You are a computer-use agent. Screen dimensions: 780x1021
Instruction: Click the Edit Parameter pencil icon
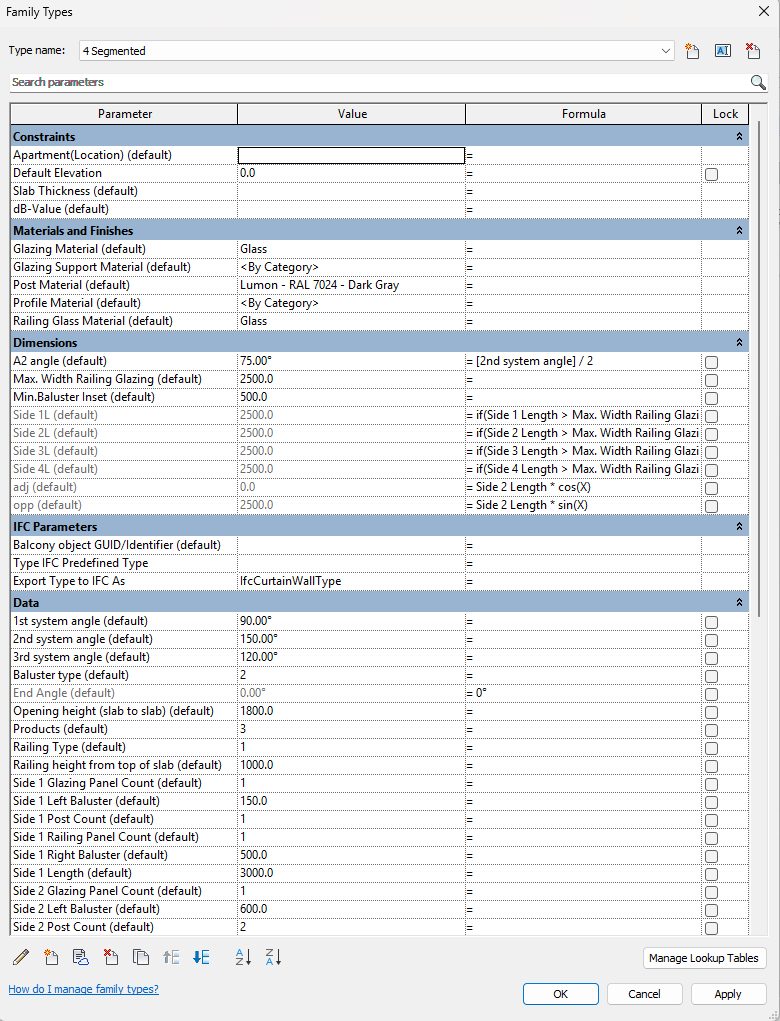tap(21, 957)
